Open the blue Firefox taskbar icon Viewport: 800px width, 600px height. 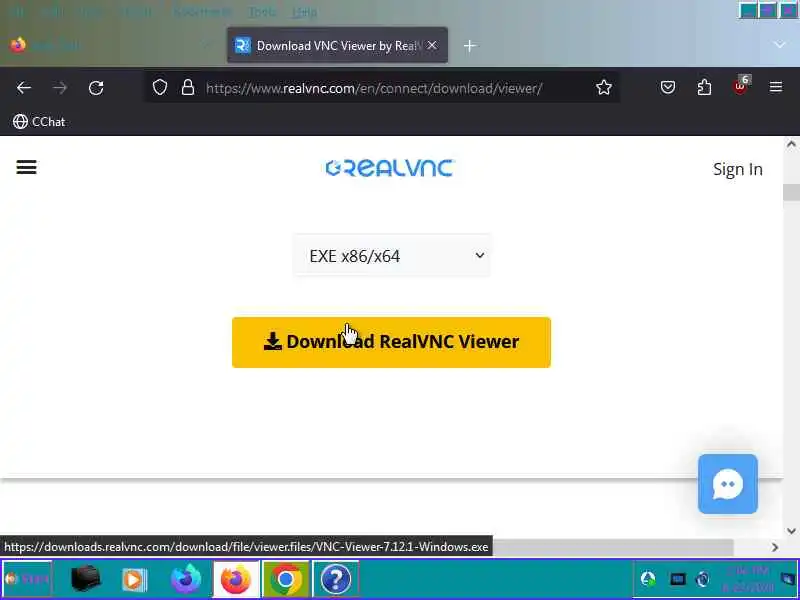pyautogui.click(x=186, y=579)
